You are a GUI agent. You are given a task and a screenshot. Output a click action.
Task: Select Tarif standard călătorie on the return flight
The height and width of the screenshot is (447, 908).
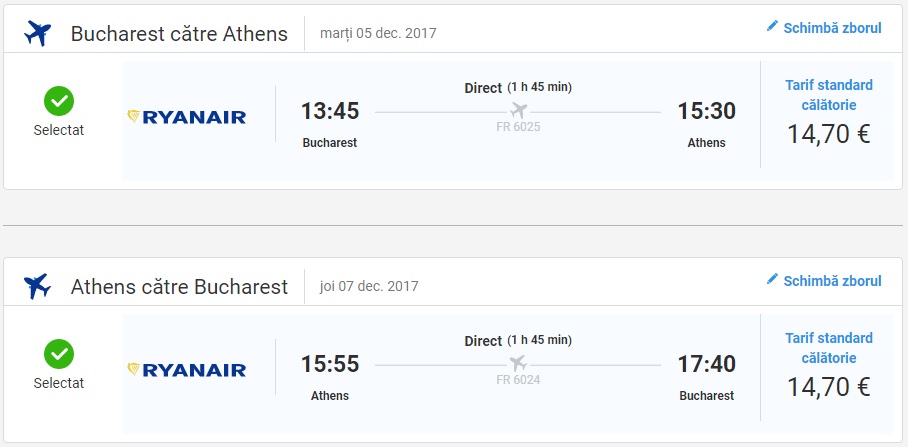[828, 347]
